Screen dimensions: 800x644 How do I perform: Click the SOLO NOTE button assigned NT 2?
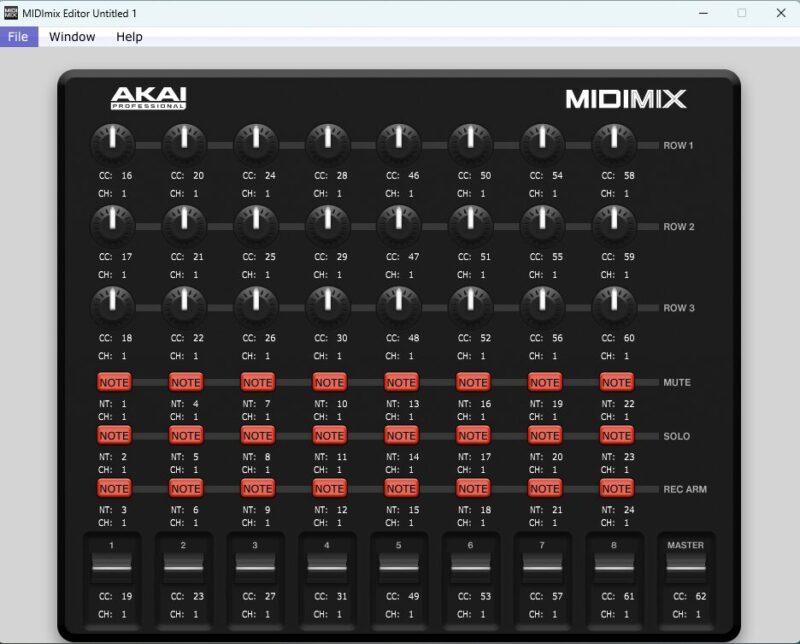point(114,435)
